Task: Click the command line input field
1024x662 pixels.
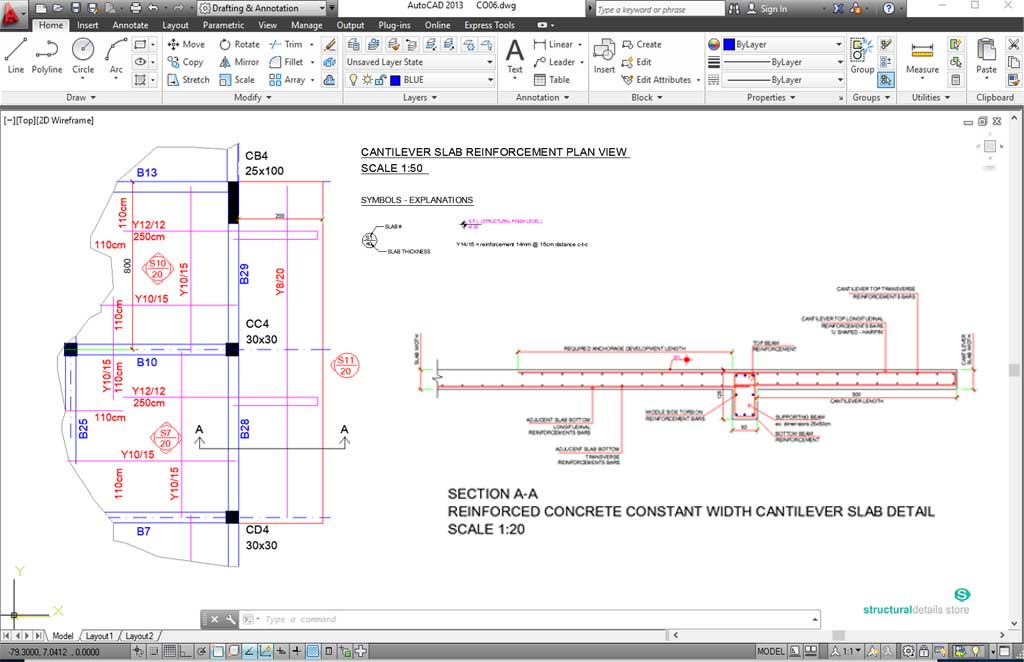Action: [x=530, y=620]
